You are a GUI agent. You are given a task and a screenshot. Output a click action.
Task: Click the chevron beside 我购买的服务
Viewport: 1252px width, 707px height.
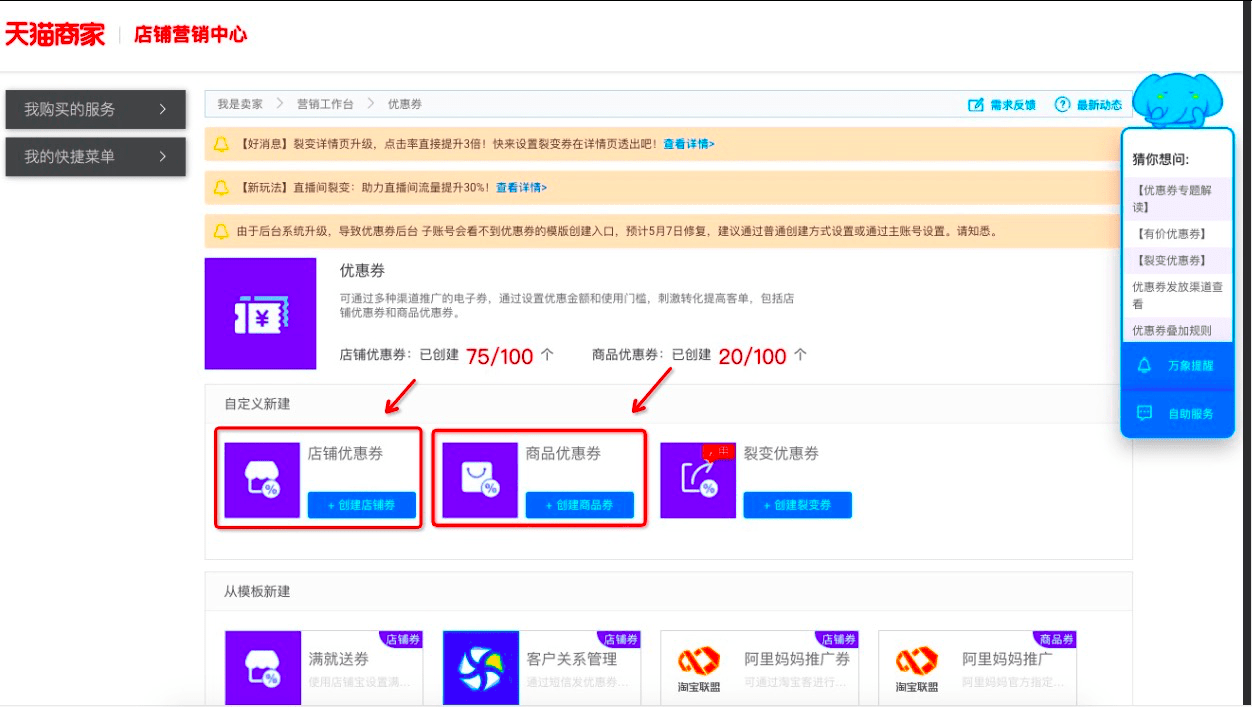[x=163, y=109]
